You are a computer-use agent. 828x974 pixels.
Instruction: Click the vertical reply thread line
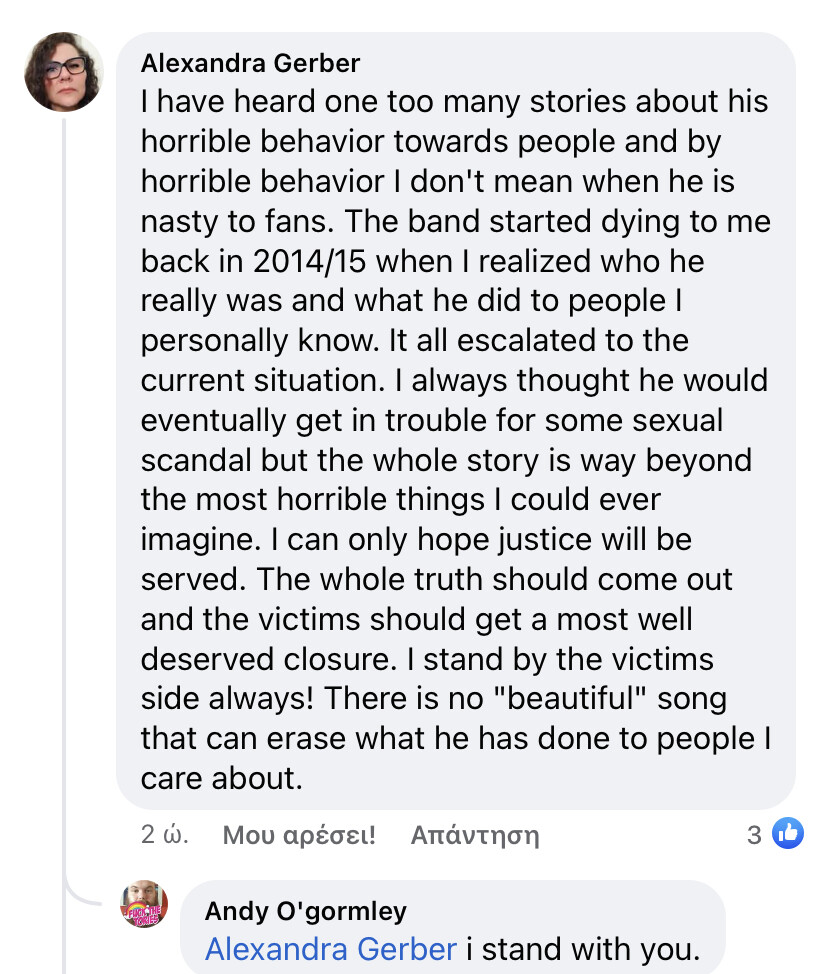pyautogui.click(x=63, y=497)
